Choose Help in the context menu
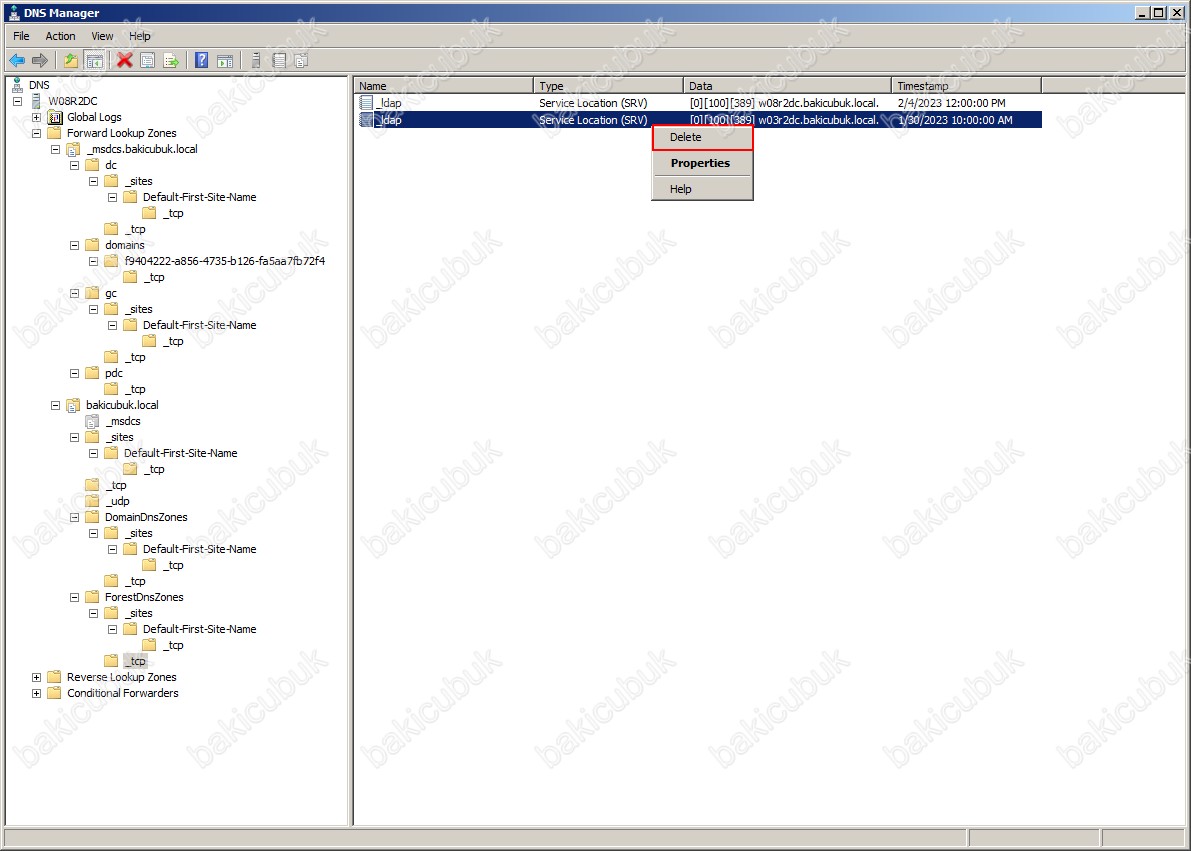The width and height of the screenshot is (1191, 851). pyautogui.click(x=703, y=189)
